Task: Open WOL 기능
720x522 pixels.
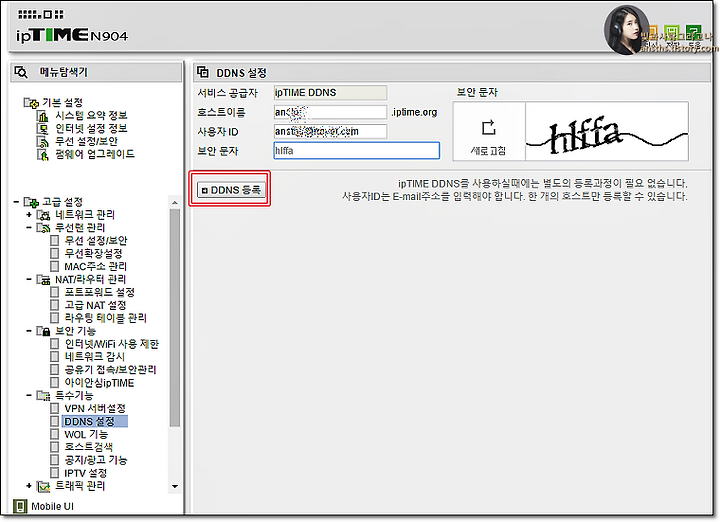Action: pos(86,434)
